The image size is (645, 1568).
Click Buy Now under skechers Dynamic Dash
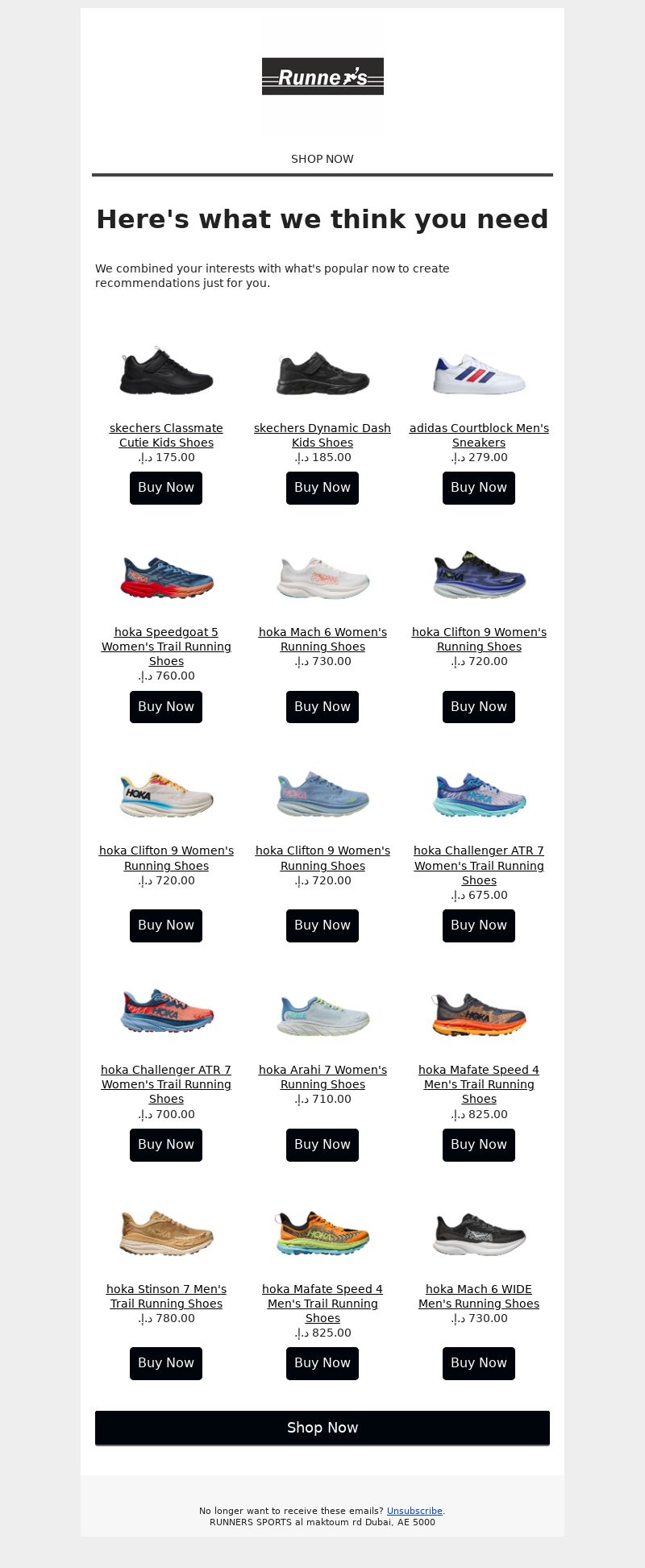click(322, 488)
